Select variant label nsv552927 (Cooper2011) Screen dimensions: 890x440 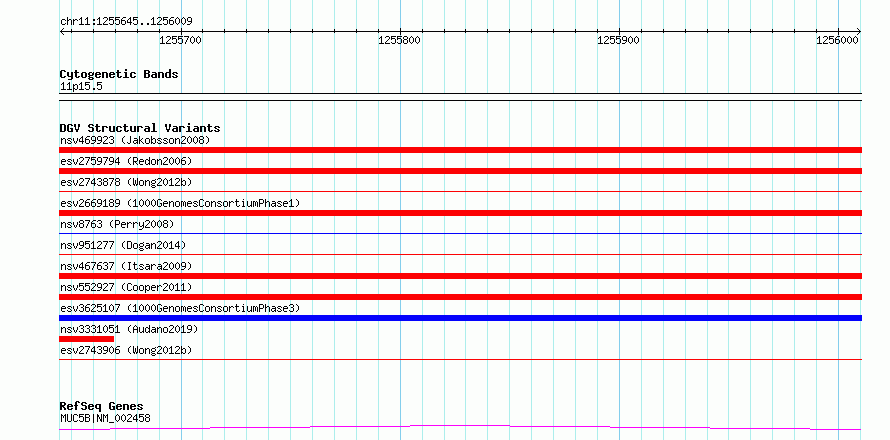tap(126, 287)
